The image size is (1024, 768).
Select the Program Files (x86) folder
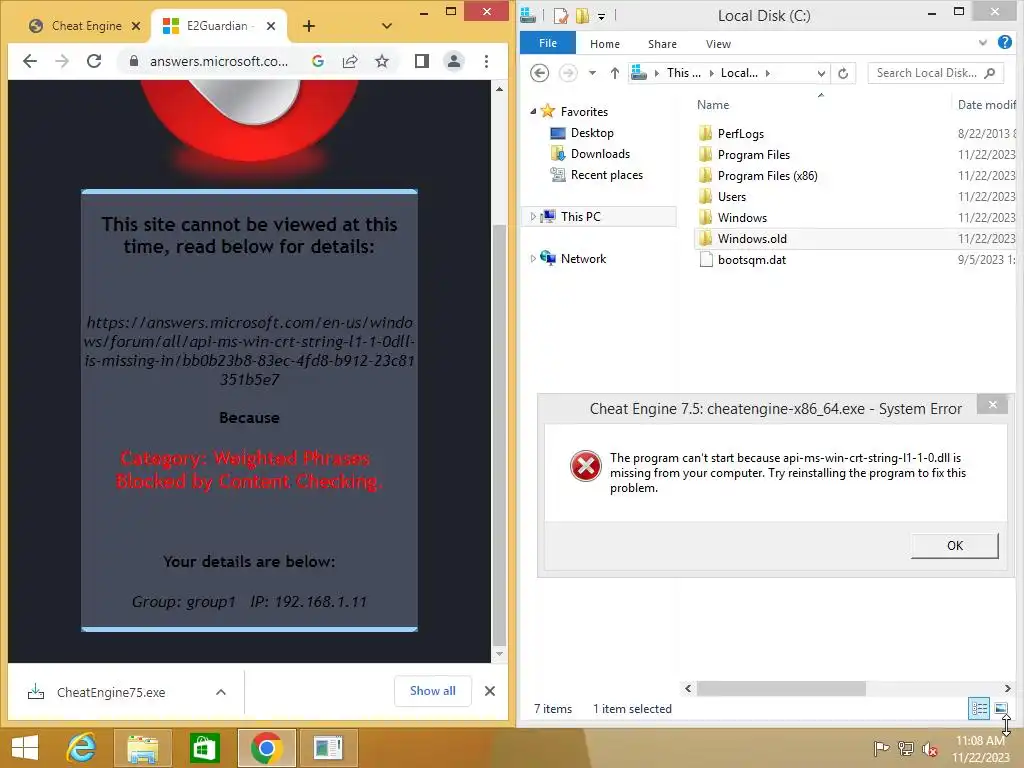coord(767,176)
